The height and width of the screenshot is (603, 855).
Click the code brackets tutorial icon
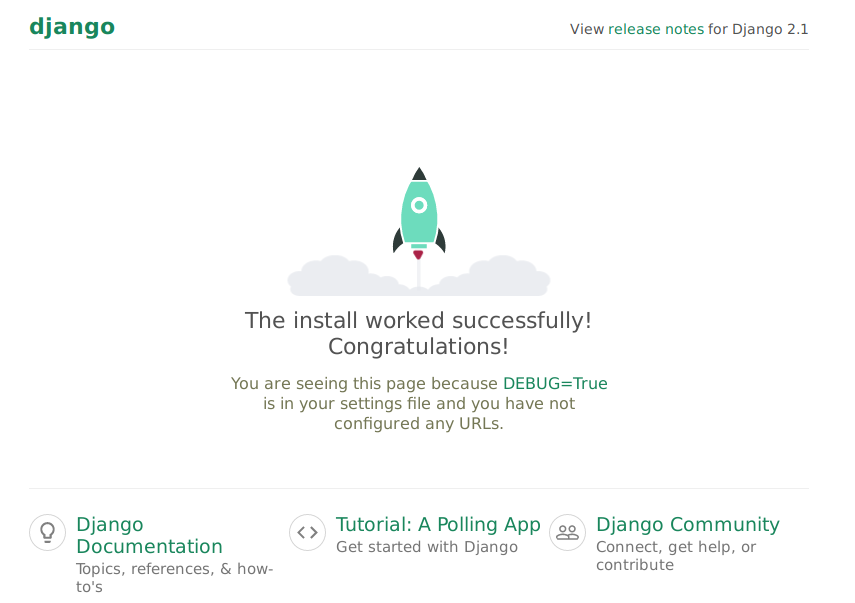pos(308,532)
